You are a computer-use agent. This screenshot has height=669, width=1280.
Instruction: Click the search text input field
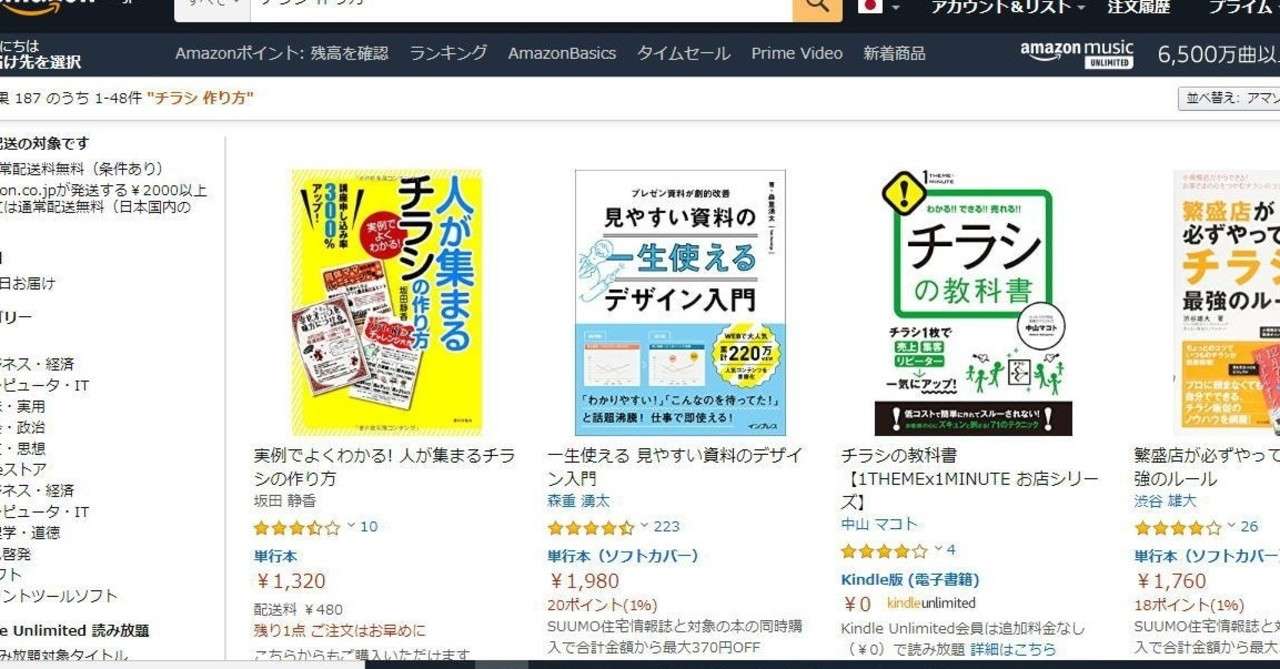pos(521,7)
